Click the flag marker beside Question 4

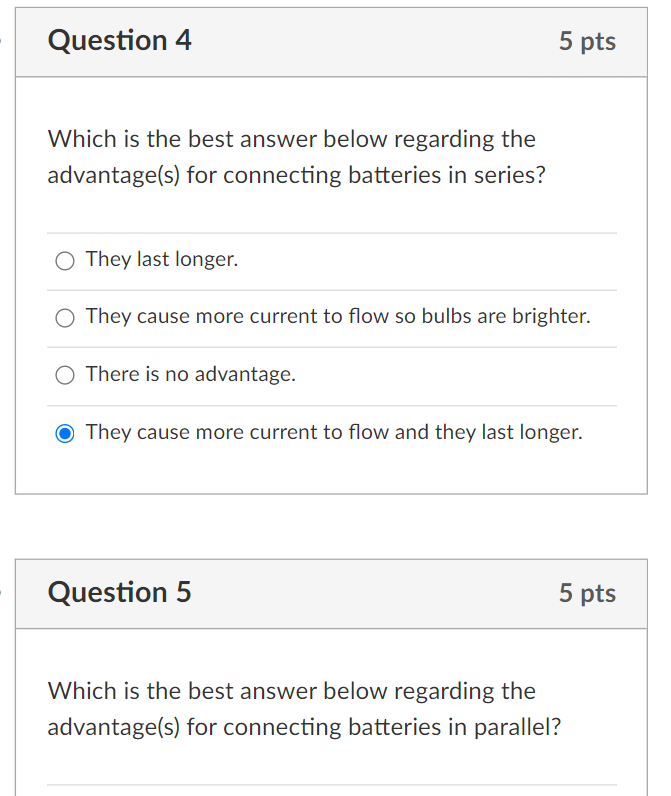[x=1, y=40]
